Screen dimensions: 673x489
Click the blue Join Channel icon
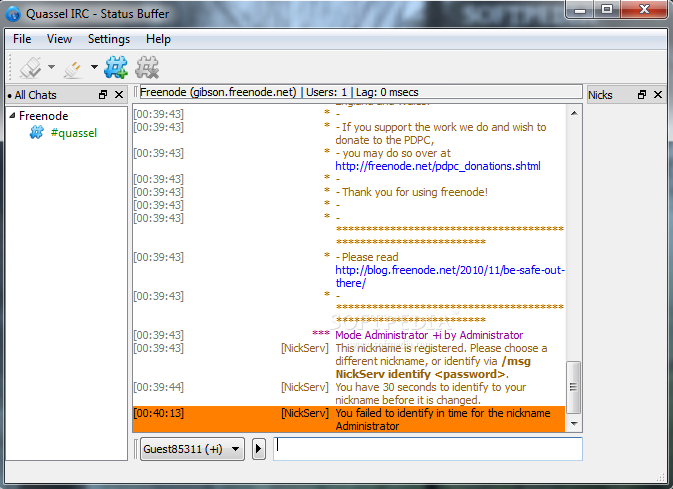[x=115, y=67]
